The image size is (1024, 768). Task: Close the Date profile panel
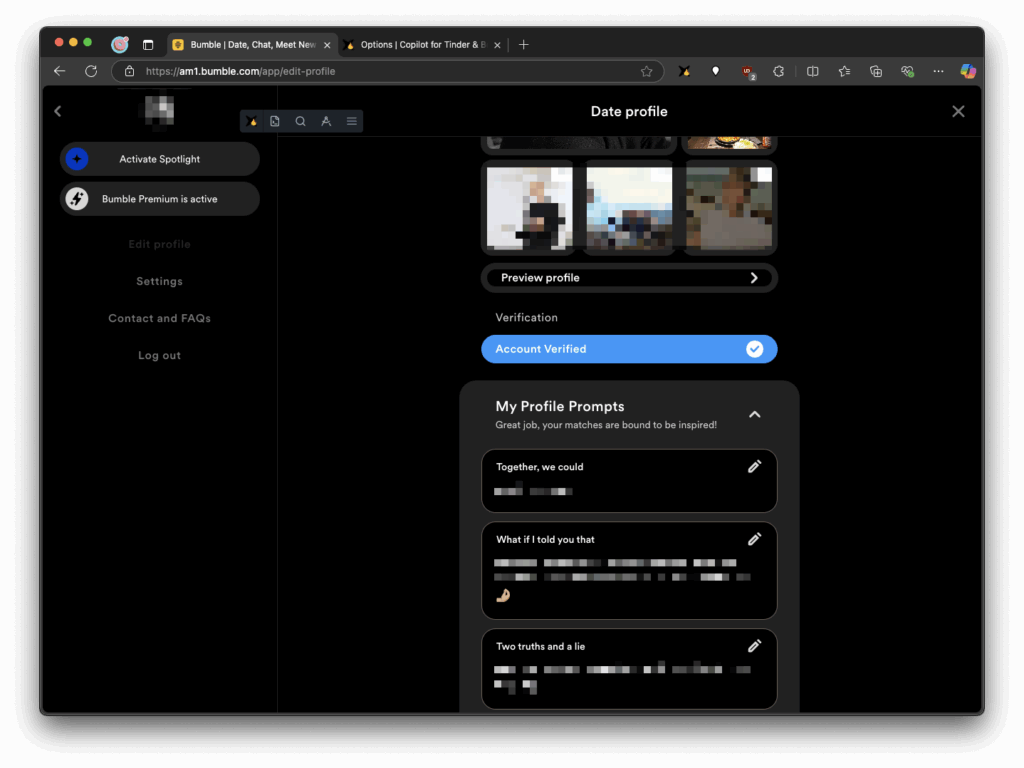pyautogui.click(x=958, y=111)
